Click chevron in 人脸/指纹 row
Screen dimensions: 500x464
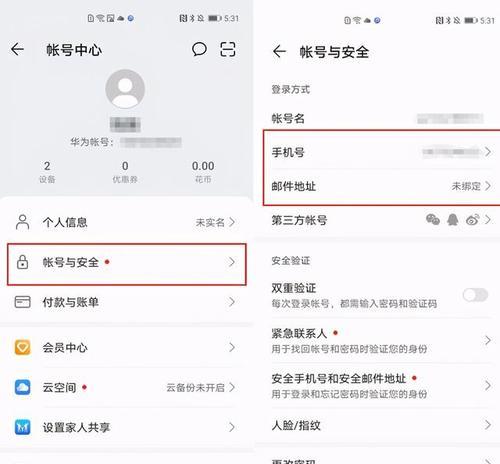point(488,425)
